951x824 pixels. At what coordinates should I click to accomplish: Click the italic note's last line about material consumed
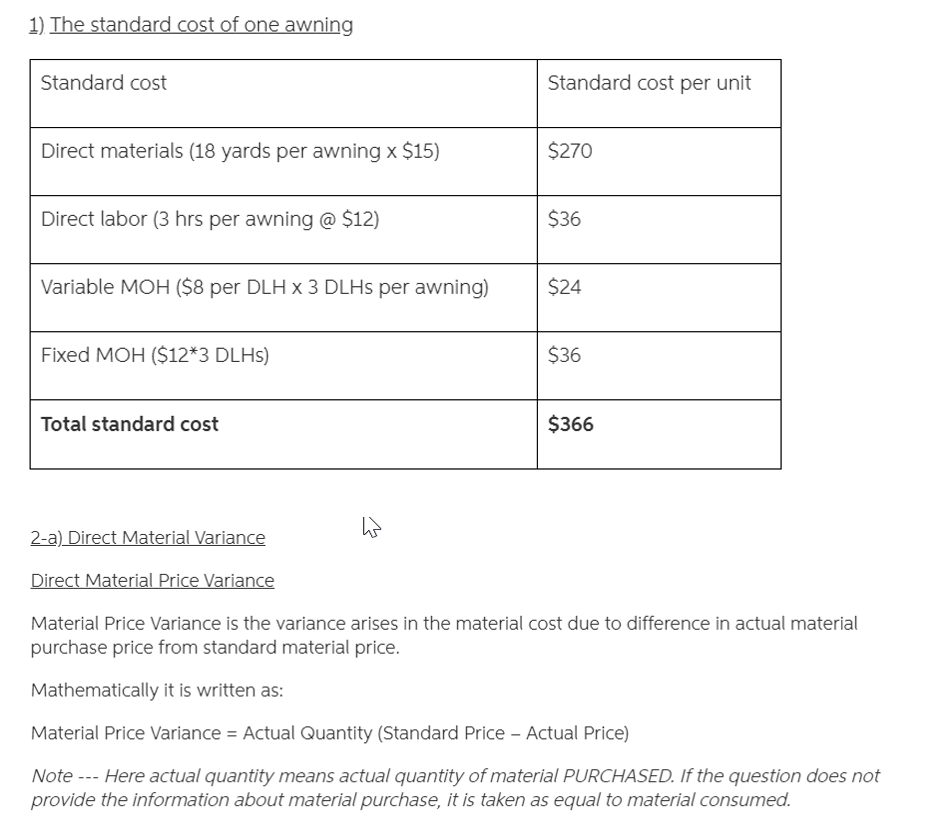pyautogui.click(x=410, y=800)
